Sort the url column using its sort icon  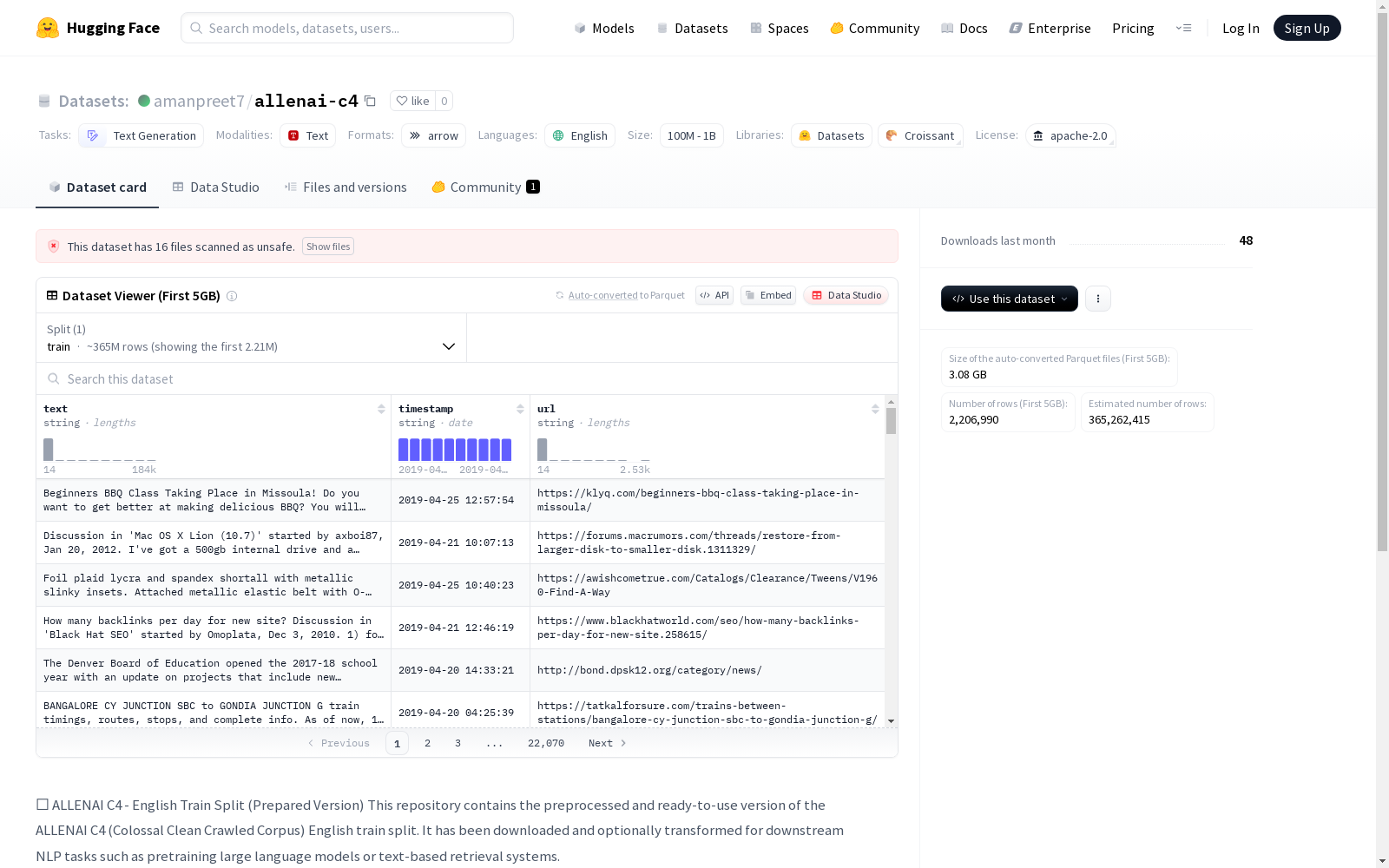(x=875, y=409)
